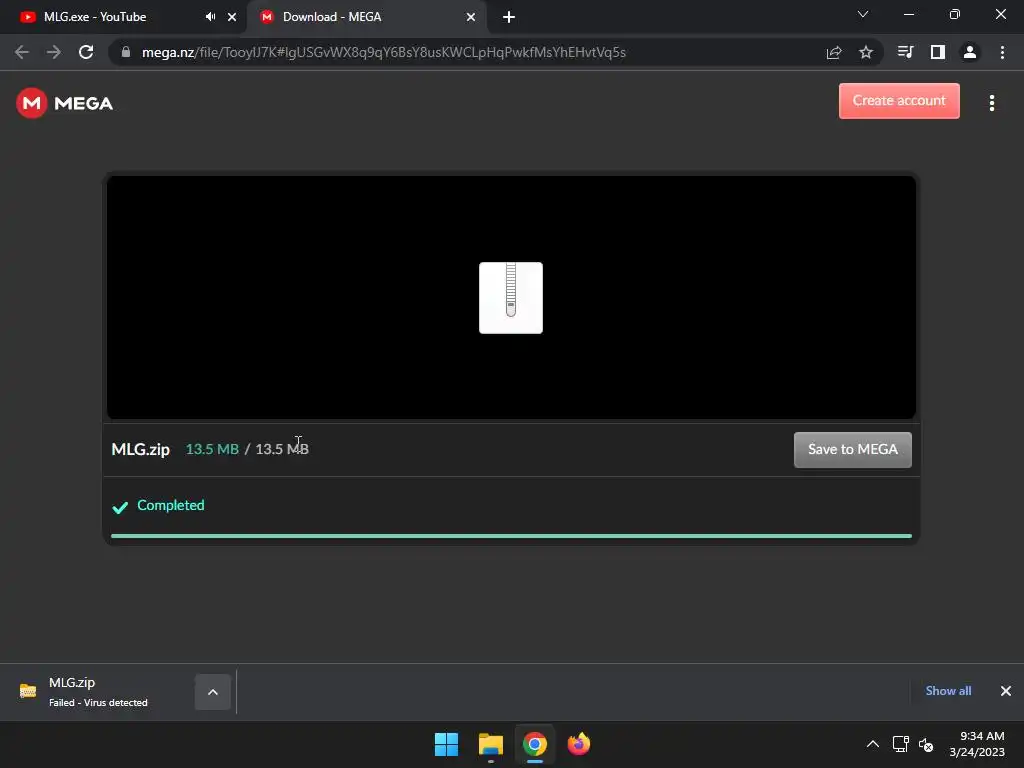The width and height of the screenshot is (1024, 768).
Task: Click the downloaded zip folder icon
Action: [x=27, y=691]
